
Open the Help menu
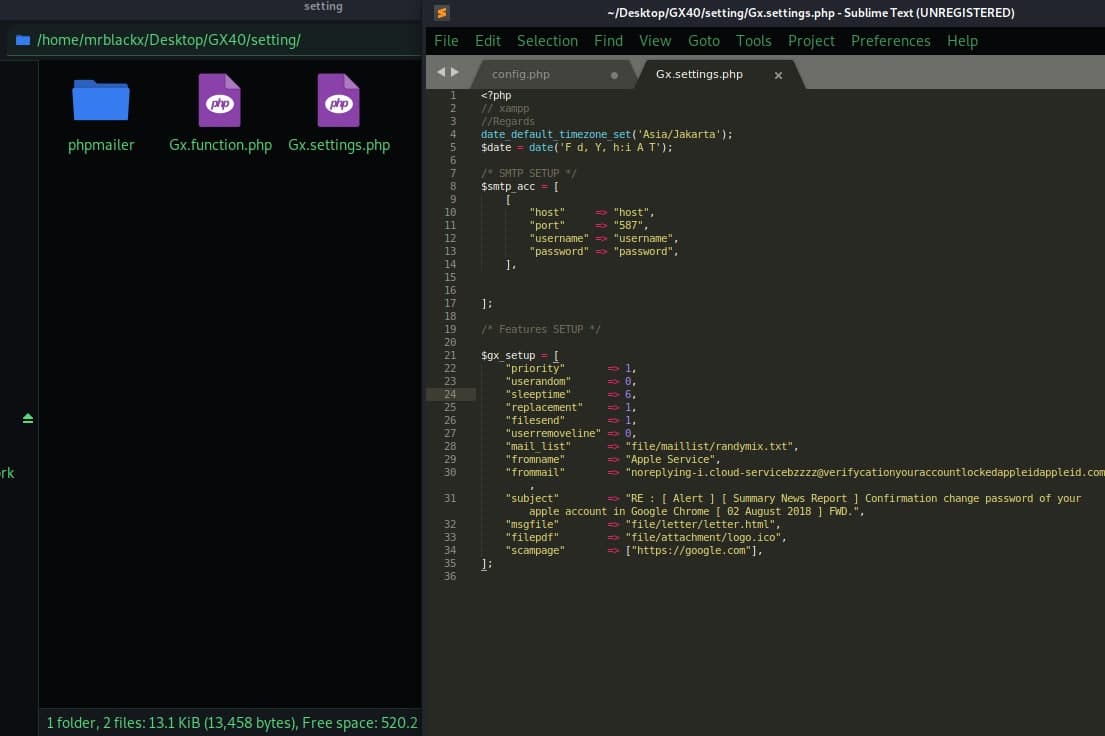(x=962, y=41)
